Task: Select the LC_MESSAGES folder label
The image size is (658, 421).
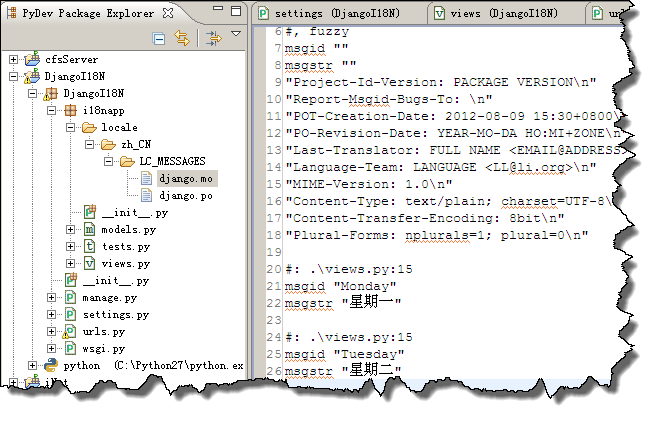Action: point(172,162)
